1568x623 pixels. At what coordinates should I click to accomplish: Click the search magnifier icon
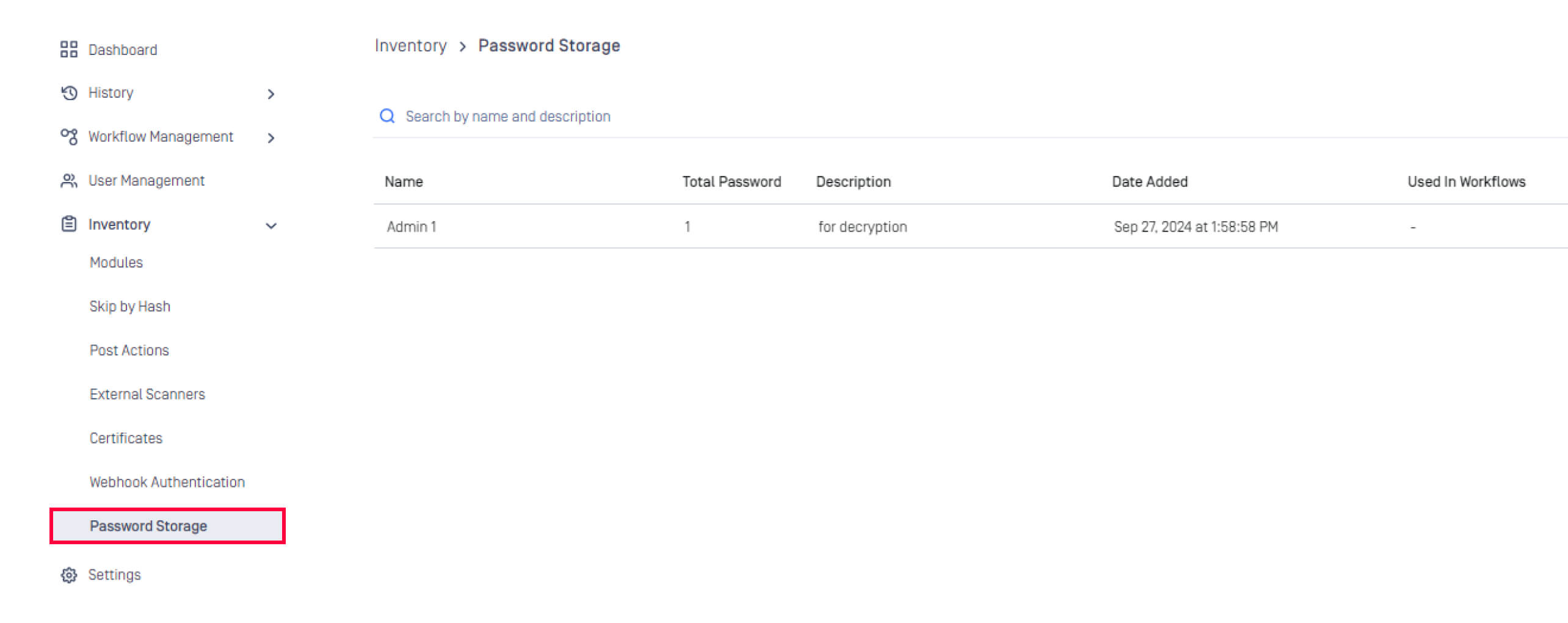click(x=387, y=116)
